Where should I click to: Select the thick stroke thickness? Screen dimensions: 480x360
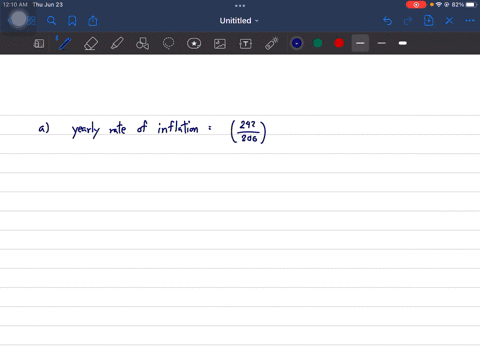tap(403, 43)
